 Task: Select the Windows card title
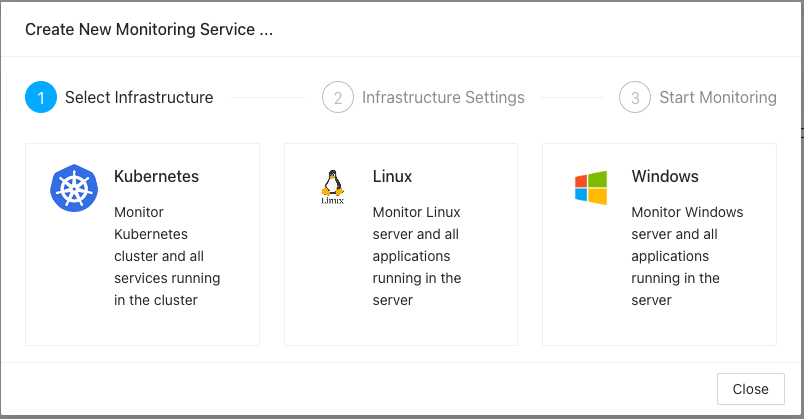(664, 176)
